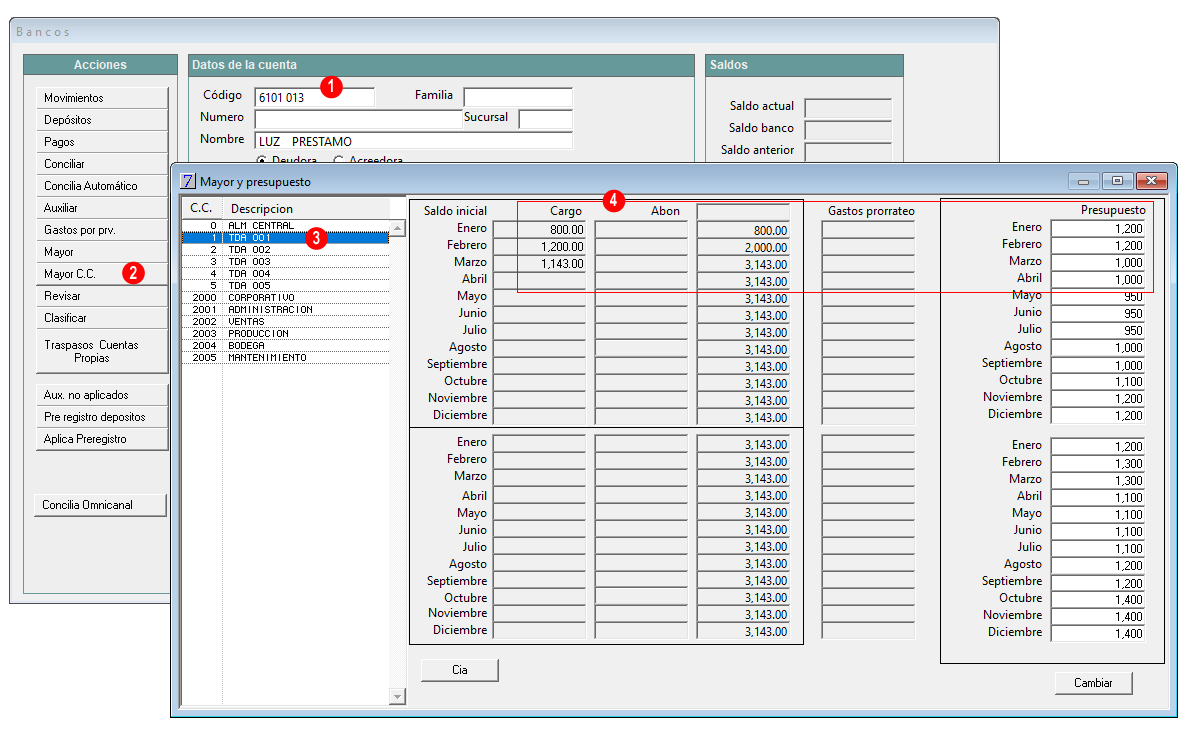Click the Cia button

(x=460, y=670)
